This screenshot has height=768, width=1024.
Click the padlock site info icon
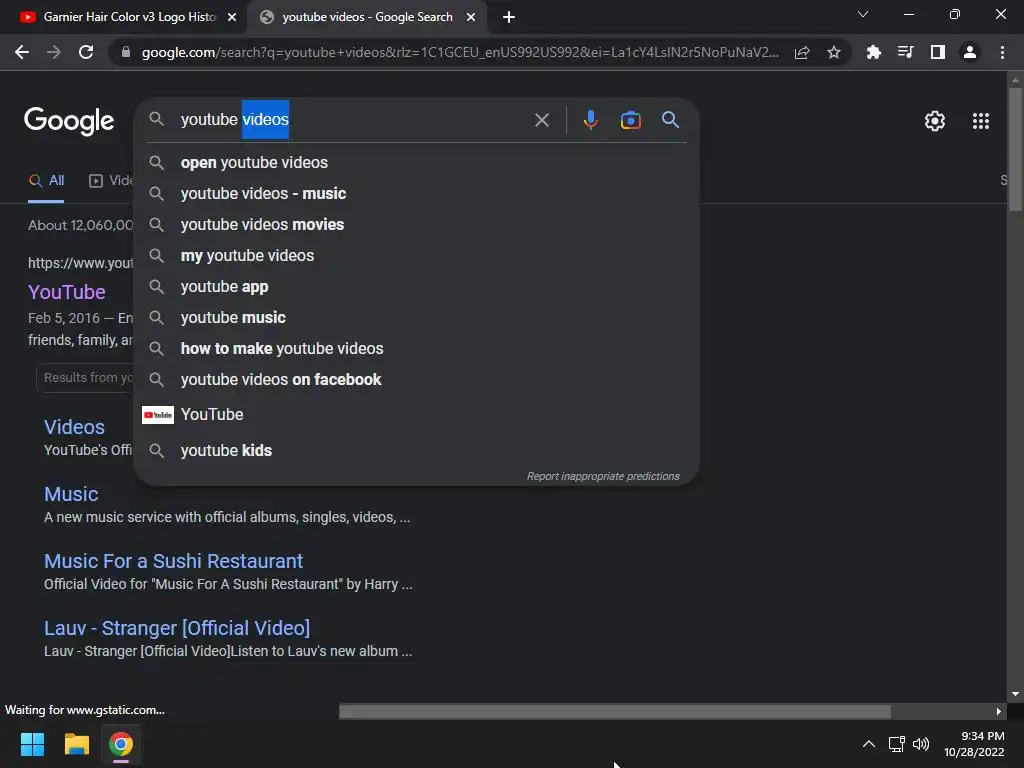126,52
